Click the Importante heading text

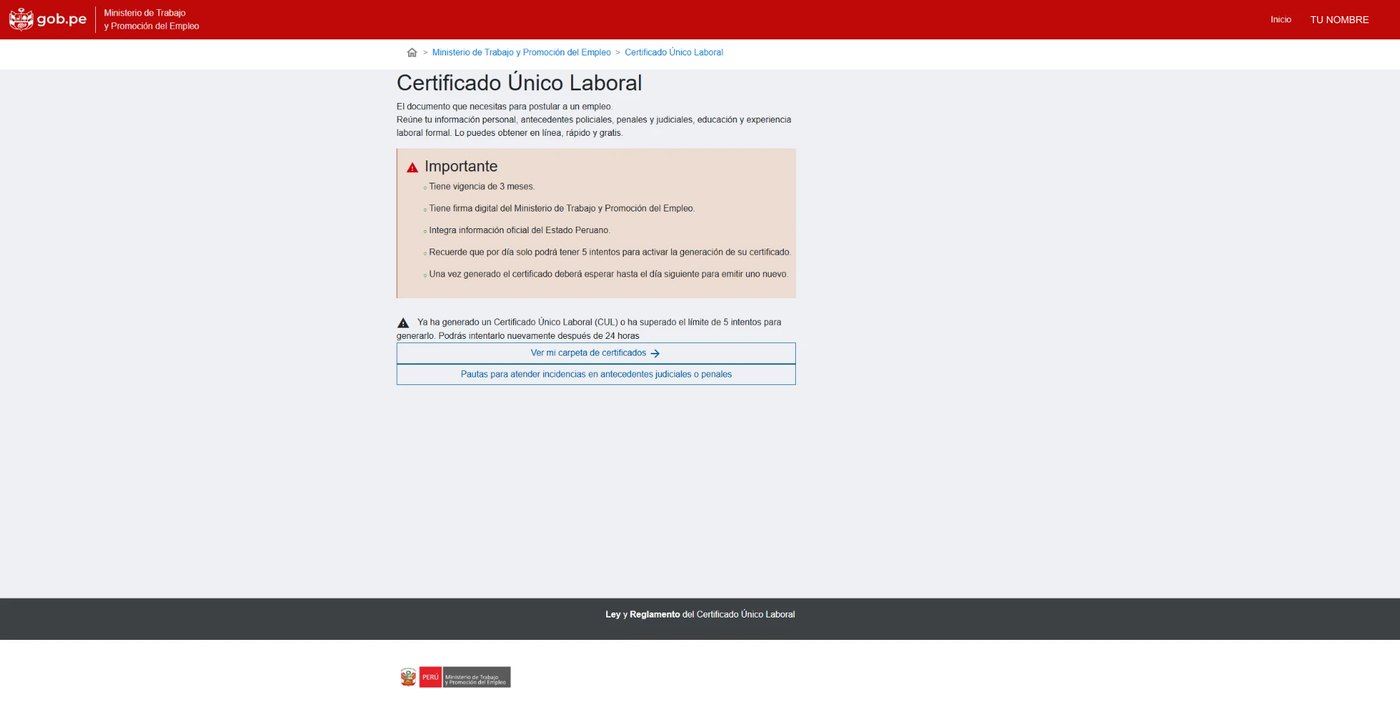(461, 167)
